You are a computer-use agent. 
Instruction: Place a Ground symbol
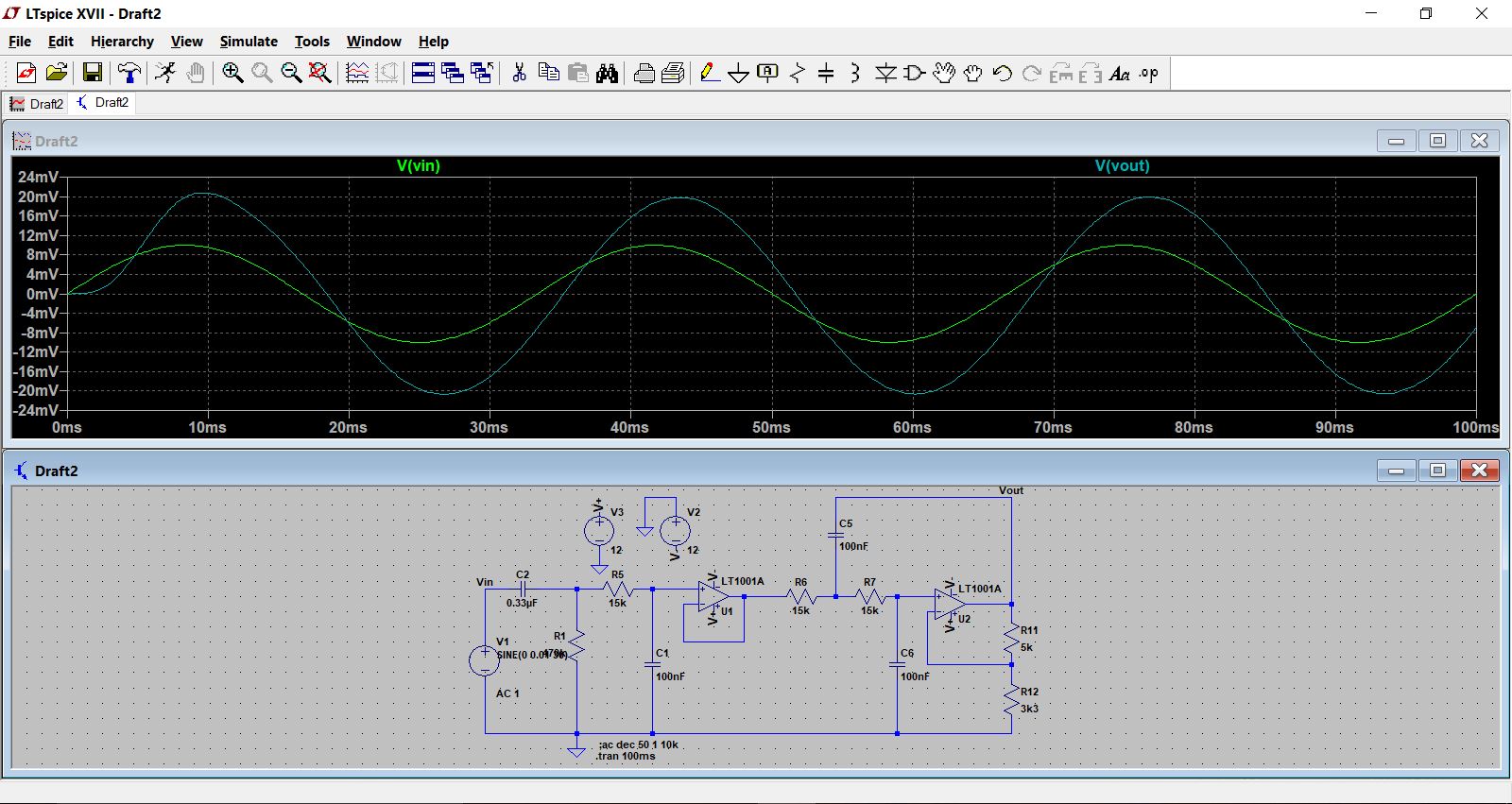(x=739, y=73)
